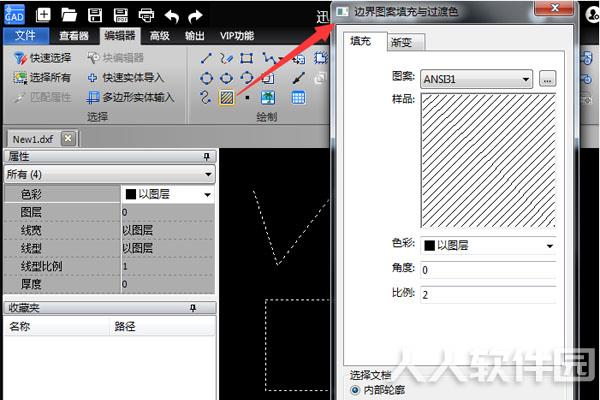Click the 角度 angle input field
This screenshot has width=600, height=400.
488,270
